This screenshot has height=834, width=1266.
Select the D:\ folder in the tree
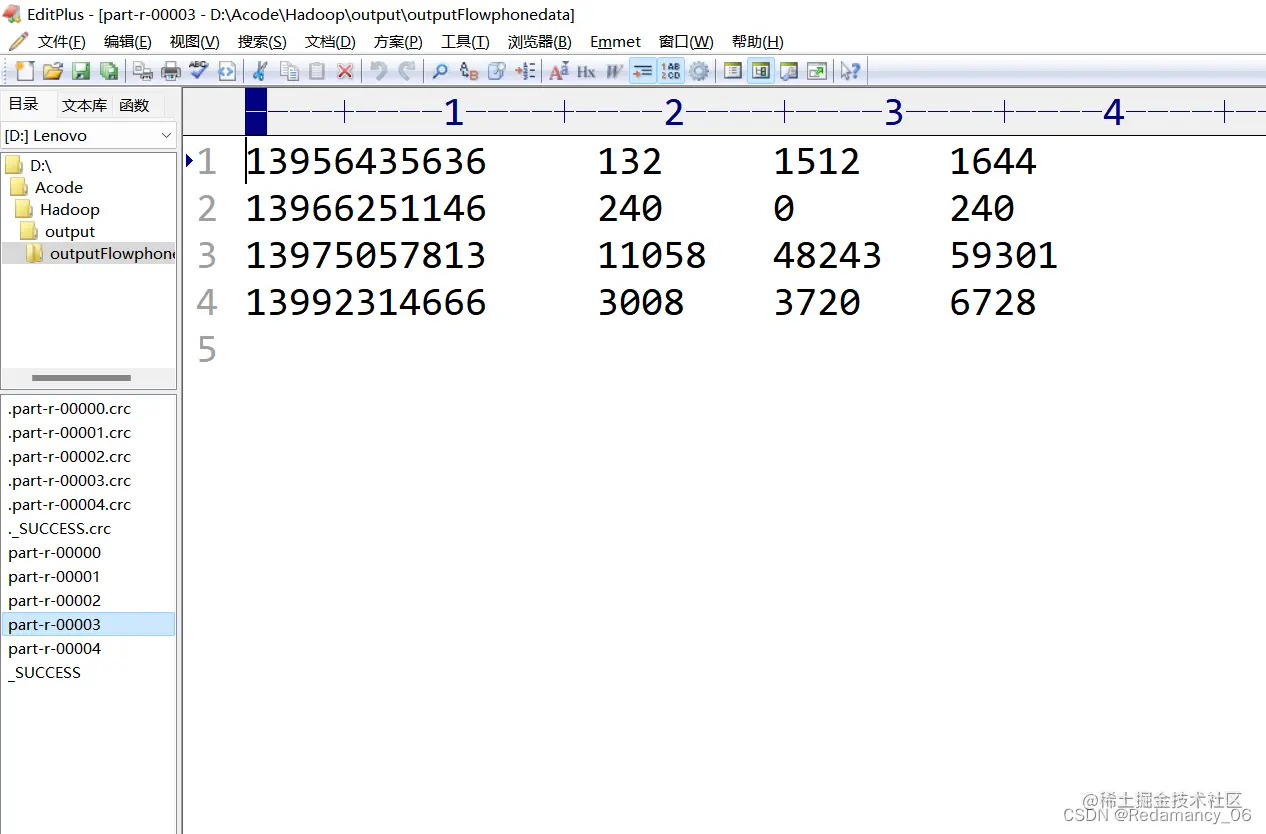point(40,165)
